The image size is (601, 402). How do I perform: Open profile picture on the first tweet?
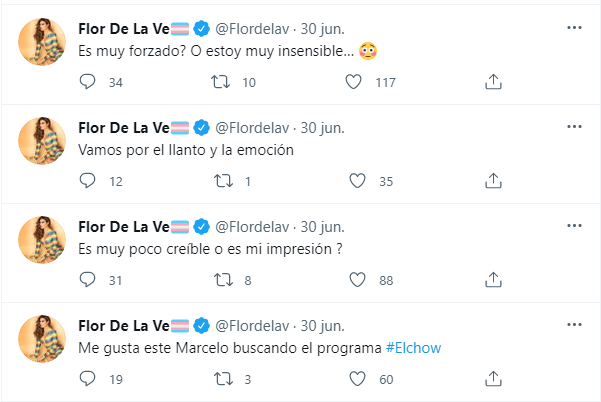click(42, 42)
